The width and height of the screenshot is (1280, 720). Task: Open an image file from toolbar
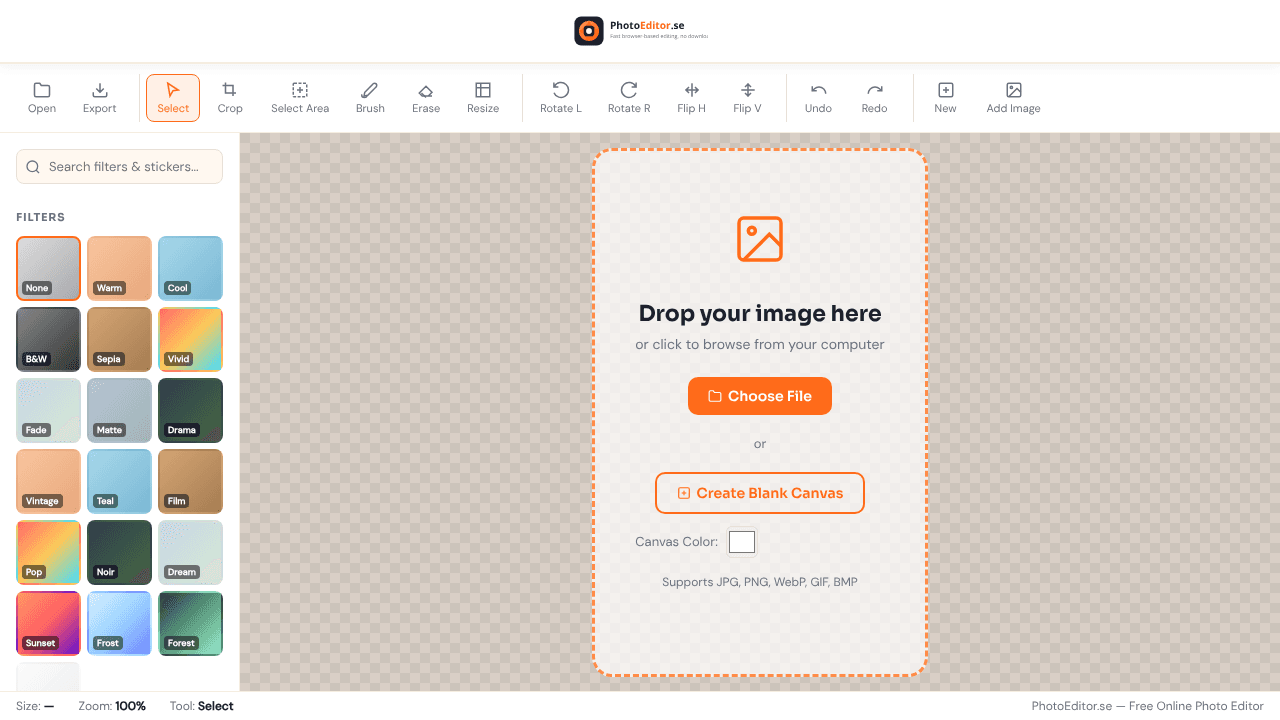click(42, 98)
